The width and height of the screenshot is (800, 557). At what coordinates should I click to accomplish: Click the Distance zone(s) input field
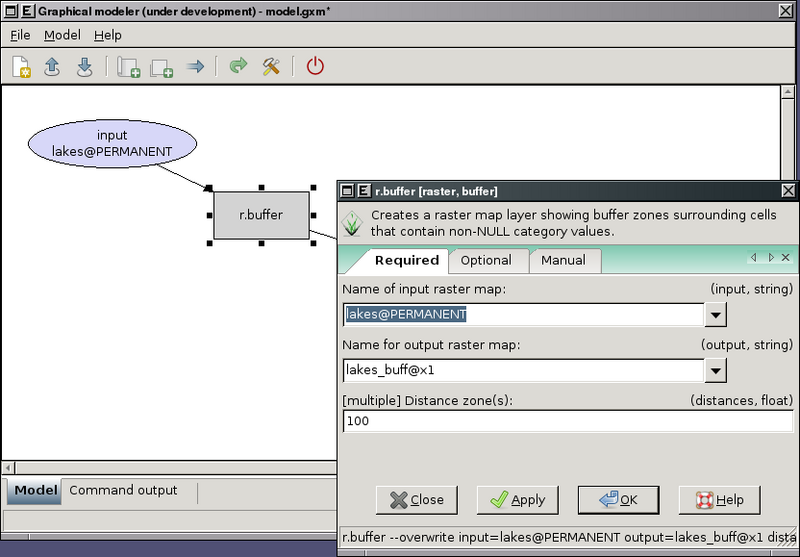click(x=567, y=421)
